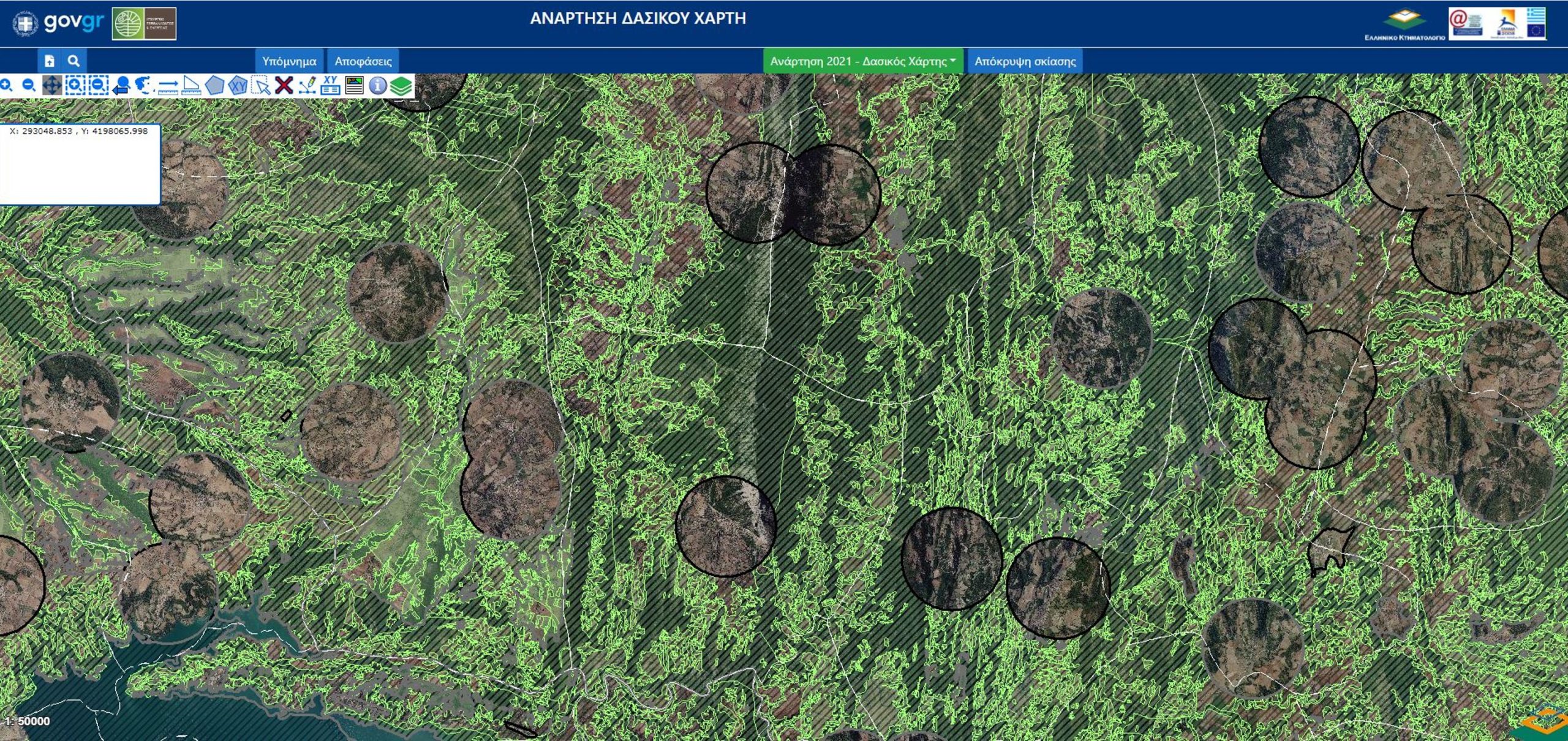1568x741 pixels.
Task: Open the polygon from XY coordinates tool
Action: click(238, 86)
